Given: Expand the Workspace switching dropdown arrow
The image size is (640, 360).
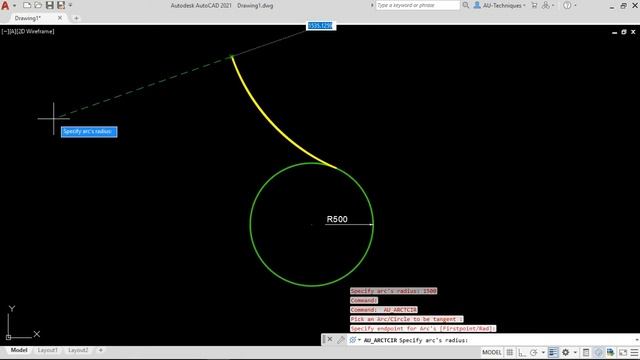Looking at the screenshot, I should [575, 352].
